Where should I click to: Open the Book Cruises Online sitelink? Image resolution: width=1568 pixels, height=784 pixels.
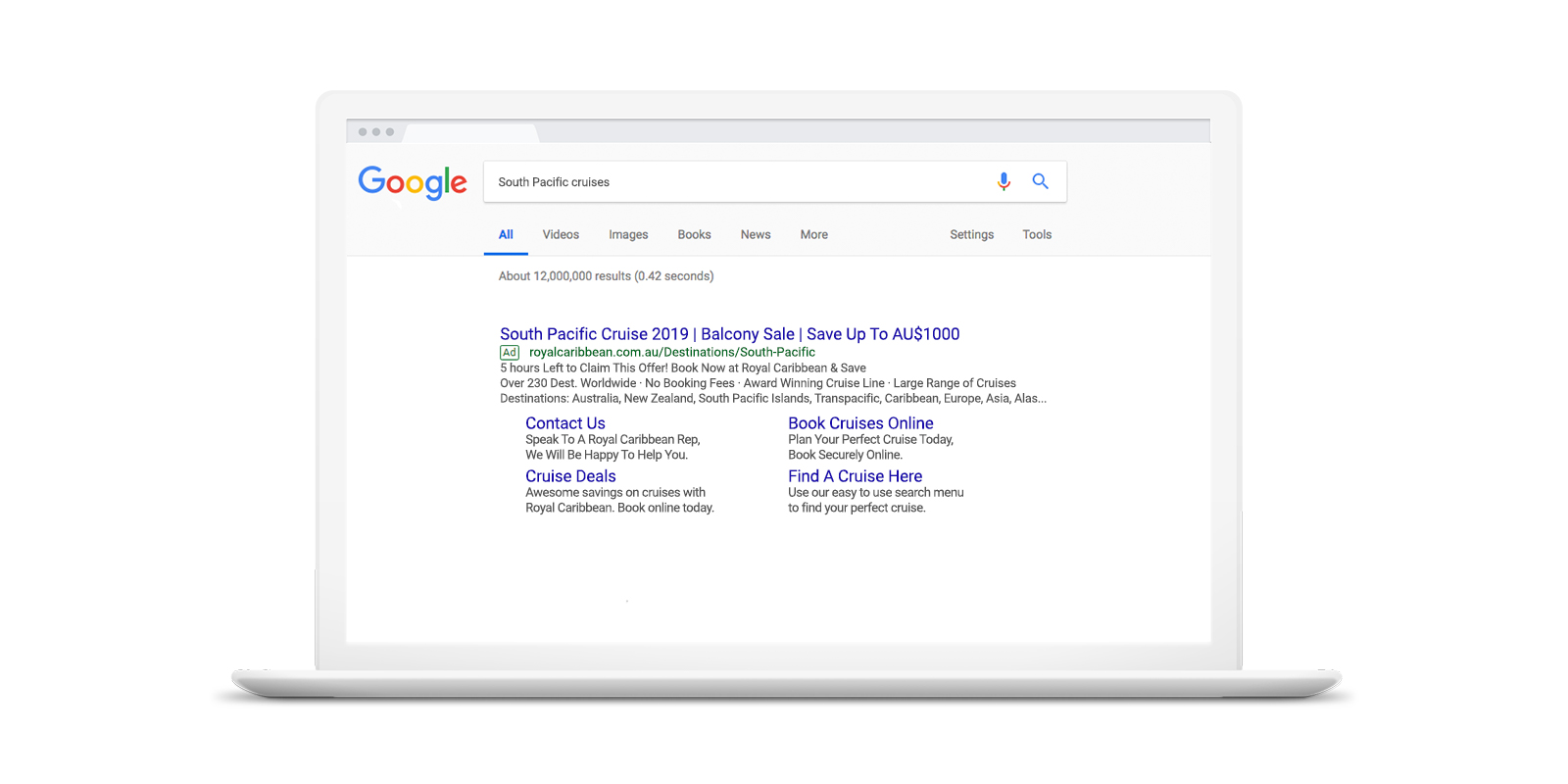pos(860,423)
